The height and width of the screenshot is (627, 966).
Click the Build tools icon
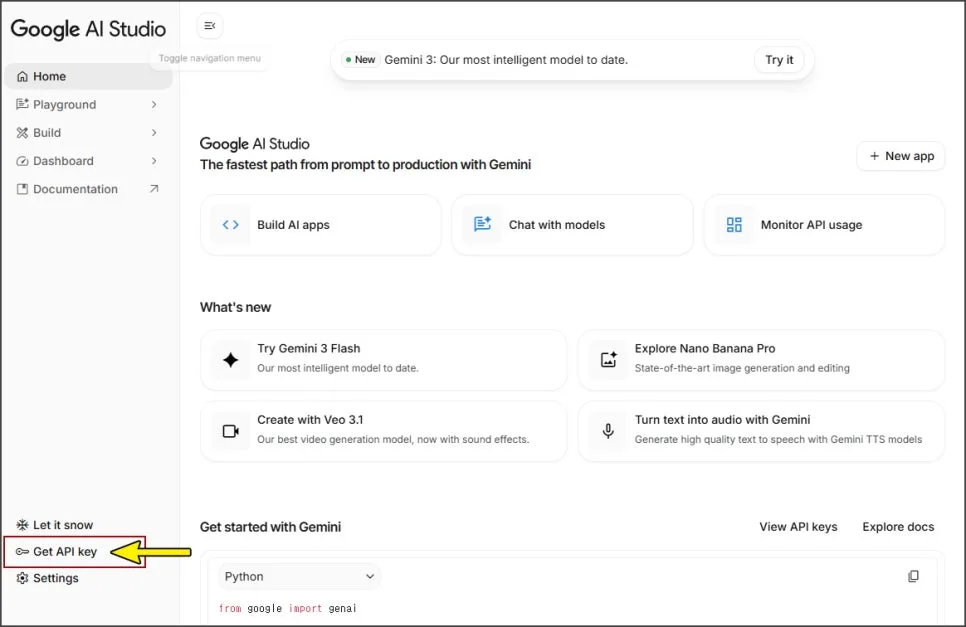[x=22, y=132]
